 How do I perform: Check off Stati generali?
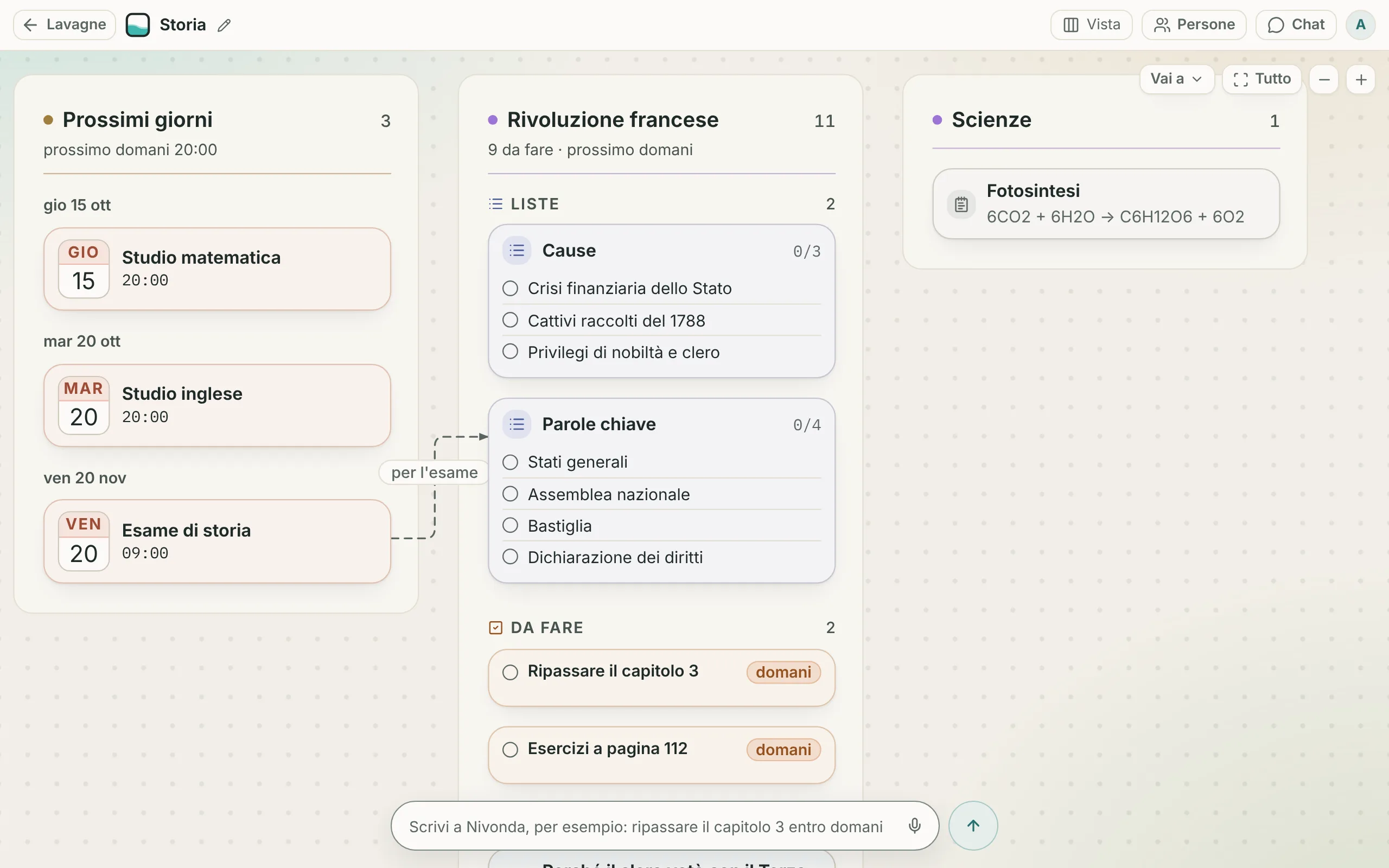(510, 462)
